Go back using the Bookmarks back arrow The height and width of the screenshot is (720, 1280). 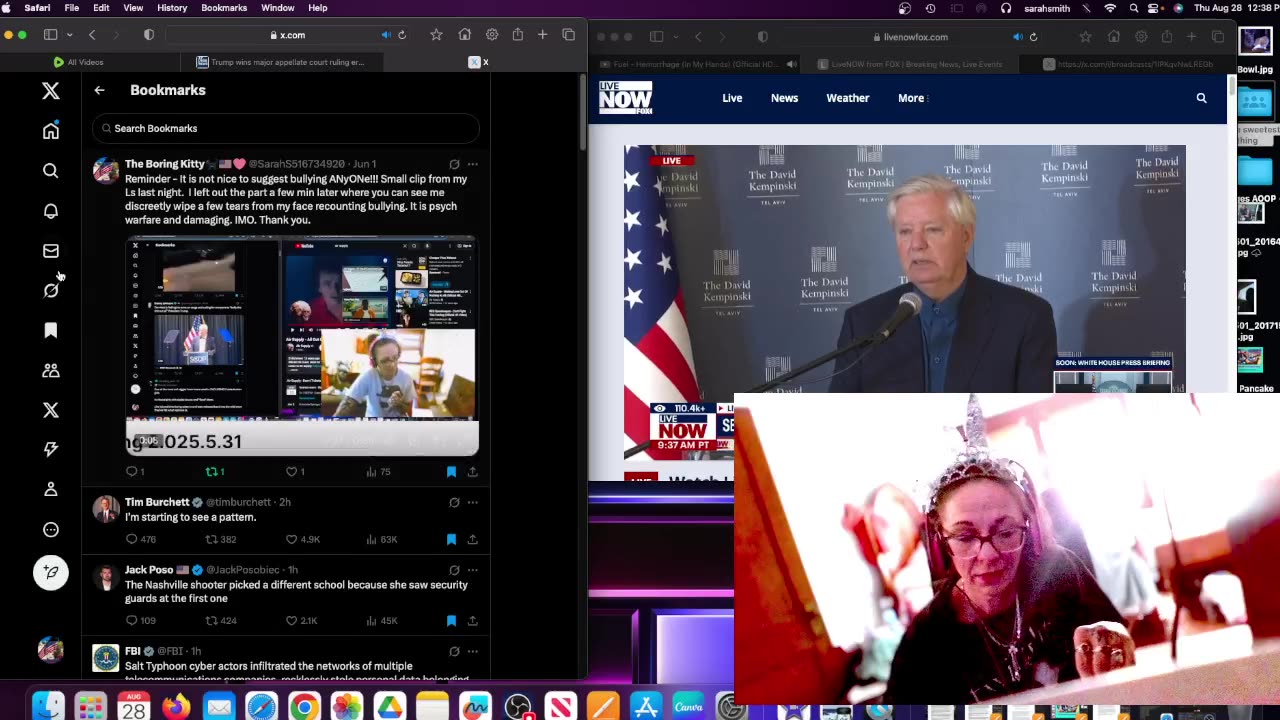coord(99,90)
